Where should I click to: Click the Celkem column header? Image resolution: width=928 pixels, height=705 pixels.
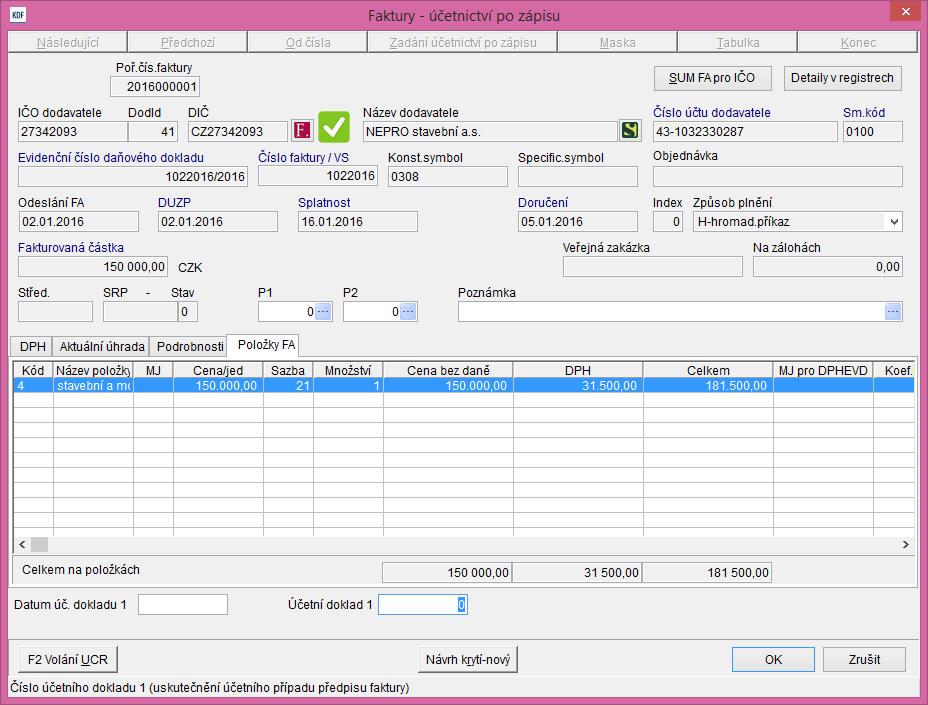coord(708,371)
